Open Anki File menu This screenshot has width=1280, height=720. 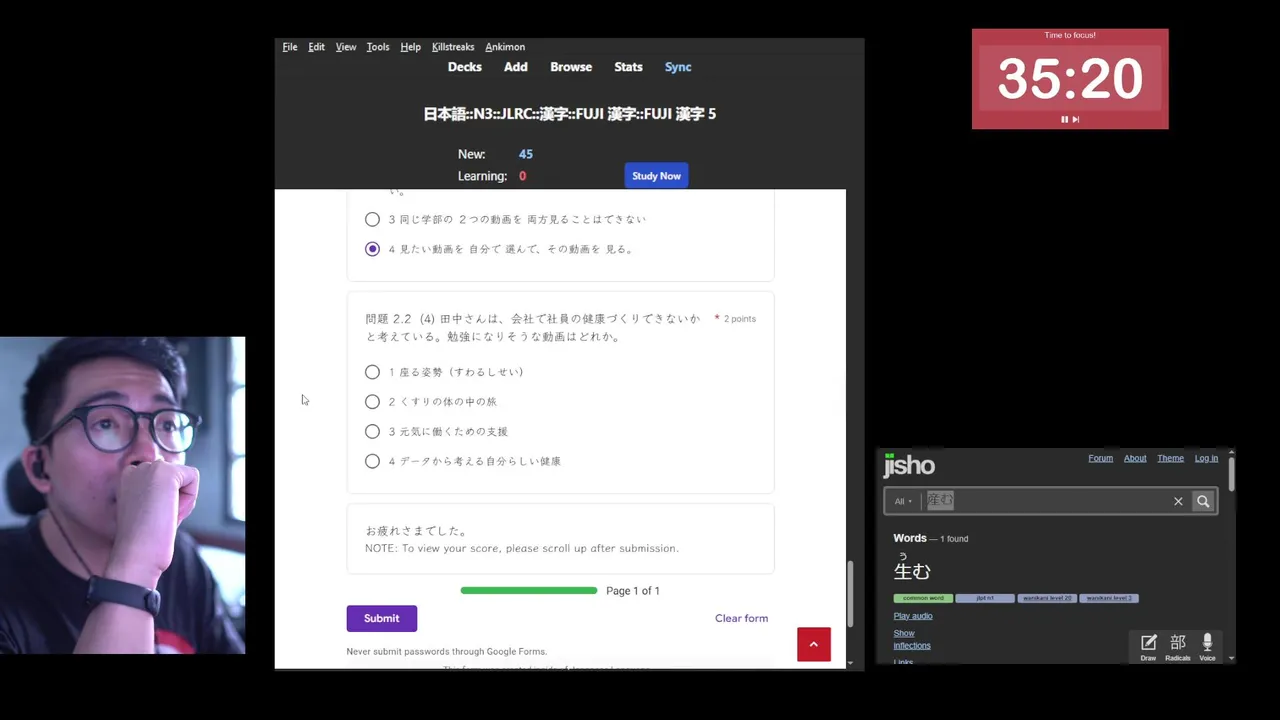pyautogui.click(x=290, y=47)
